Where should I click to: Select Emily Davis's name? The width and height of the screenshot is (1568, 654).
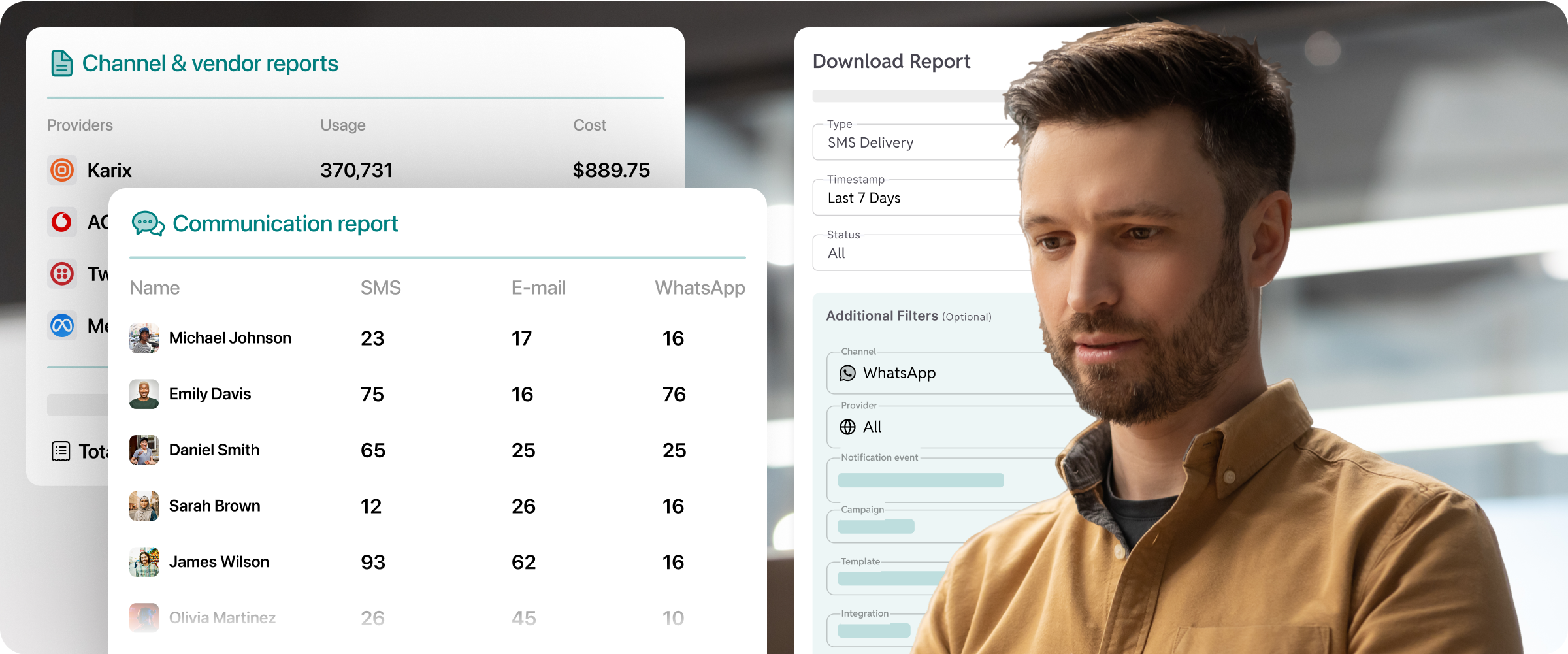click(210, 394)
